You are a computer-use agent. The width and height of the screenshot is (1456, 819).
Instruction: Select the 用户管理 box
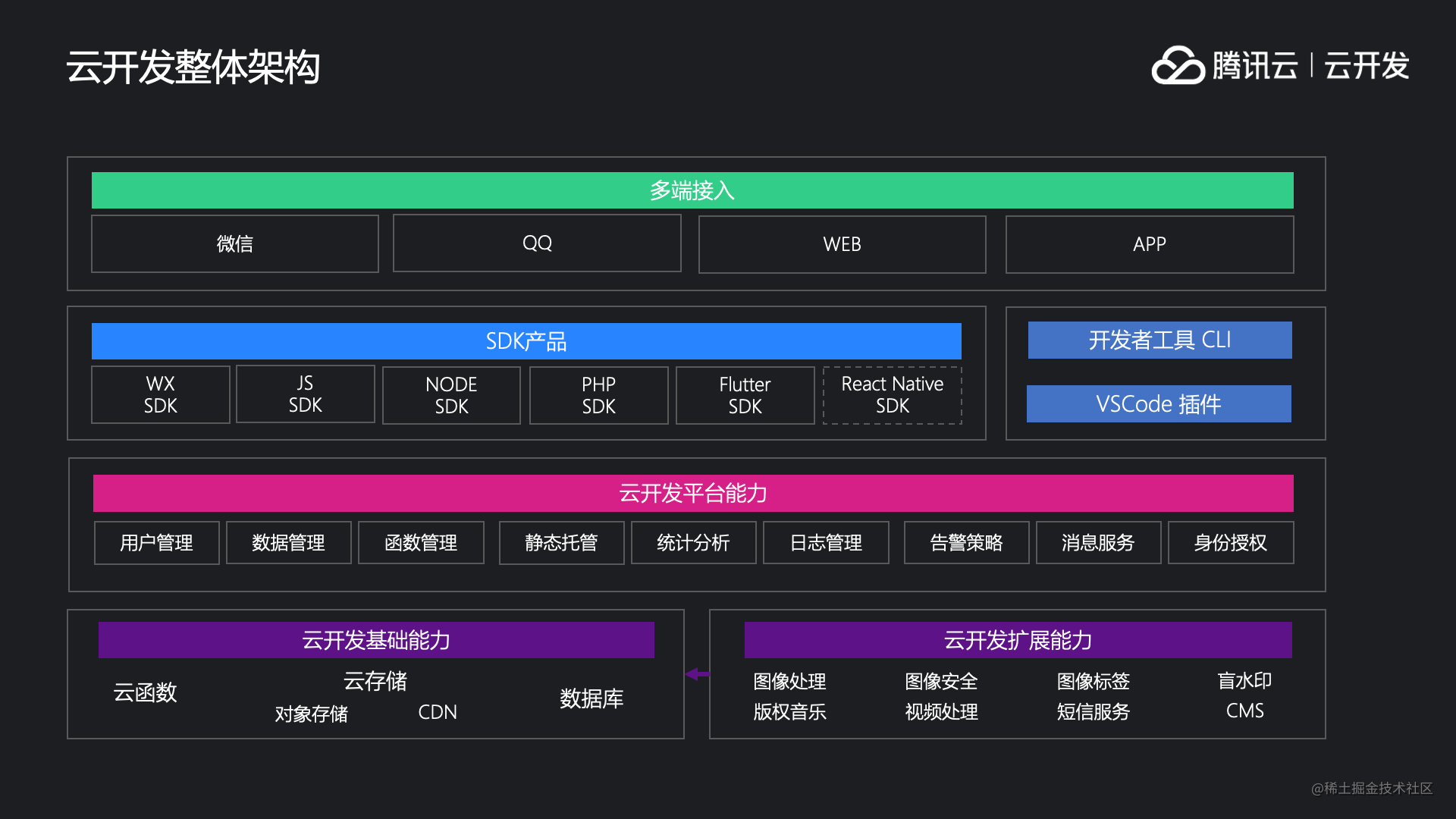157,543
